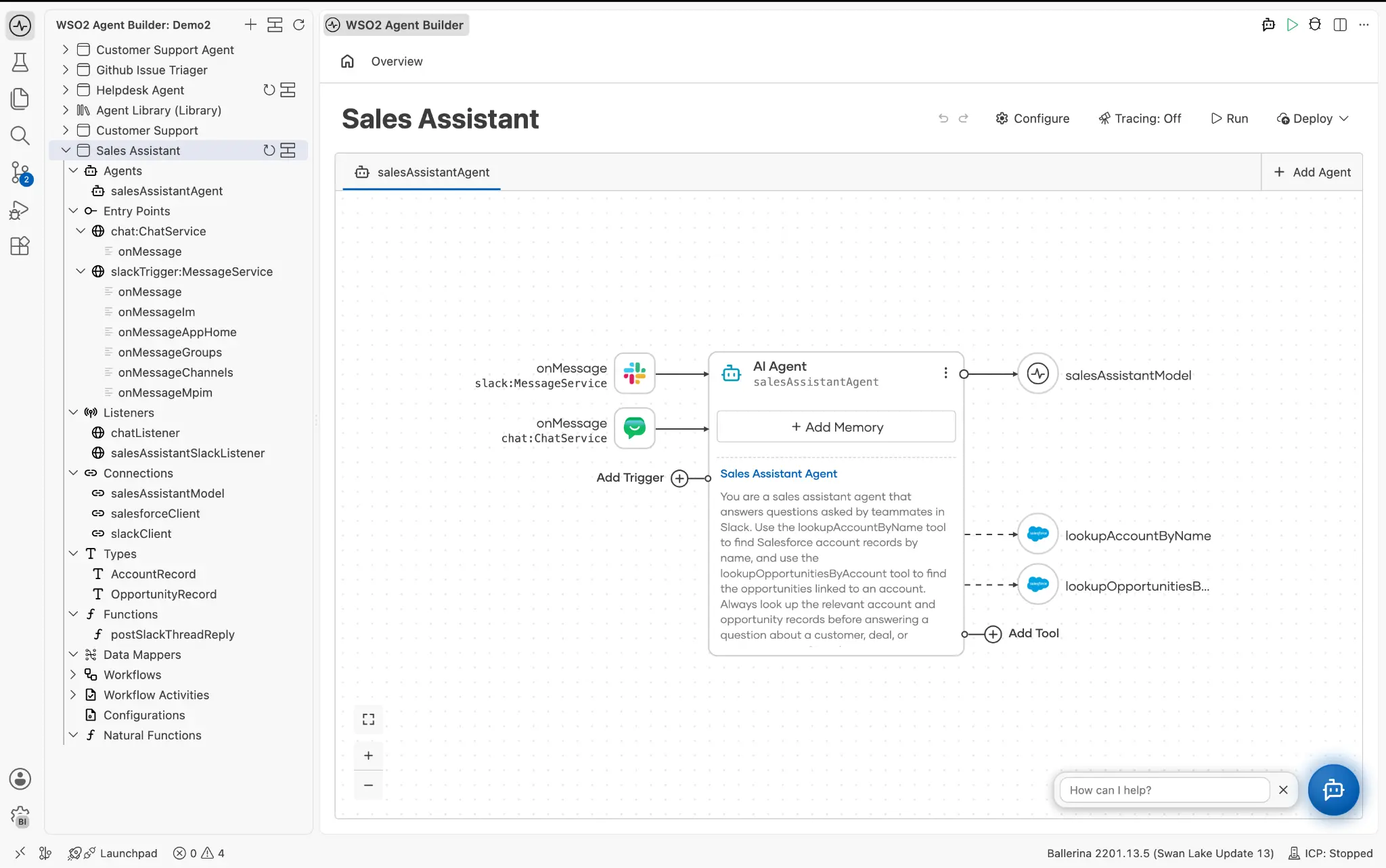Click the blue chat assistant floating button
This screenshot has width=1386, height=868.
click(1333, 790)
